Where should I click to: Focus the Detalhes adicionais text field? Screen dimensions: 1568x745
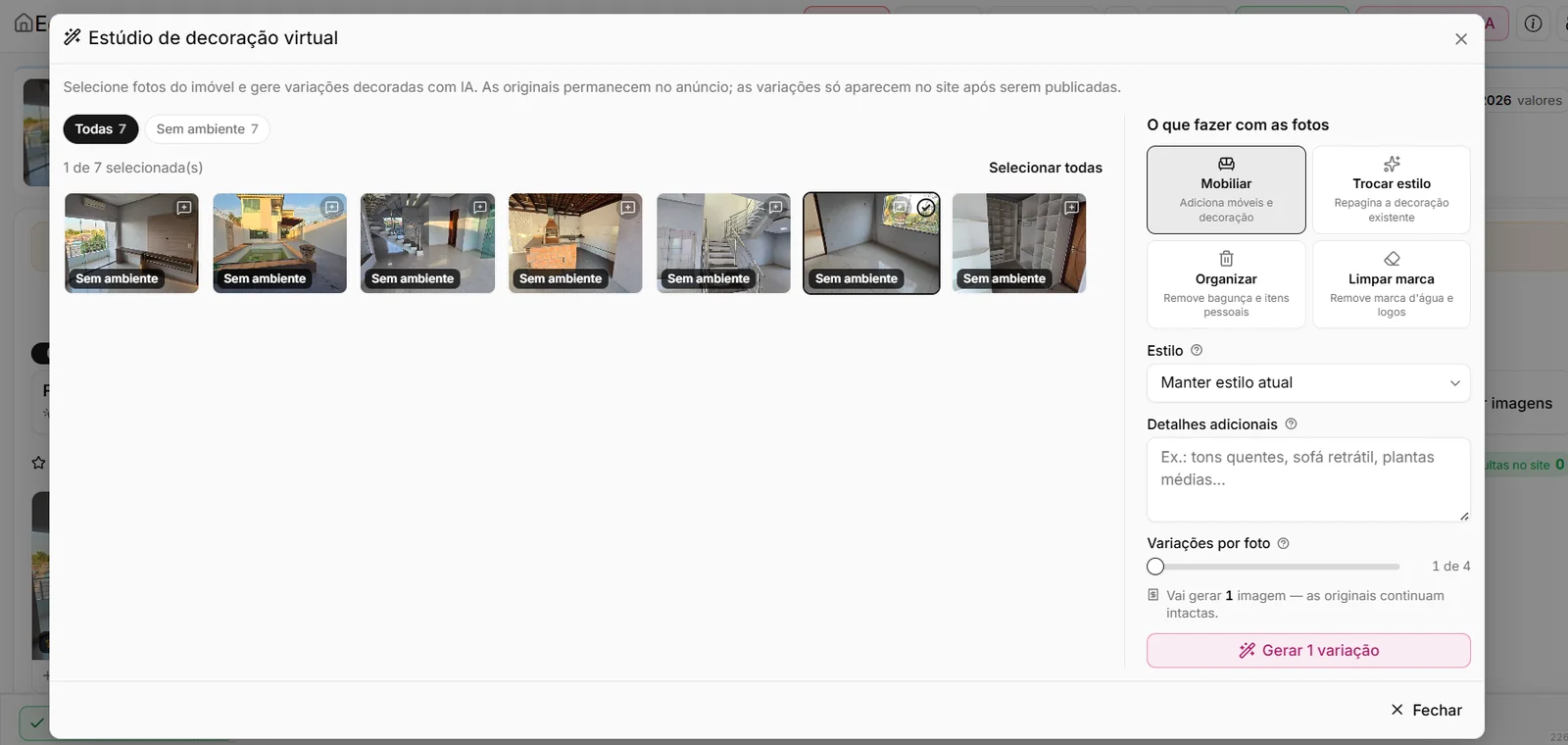1308,479
